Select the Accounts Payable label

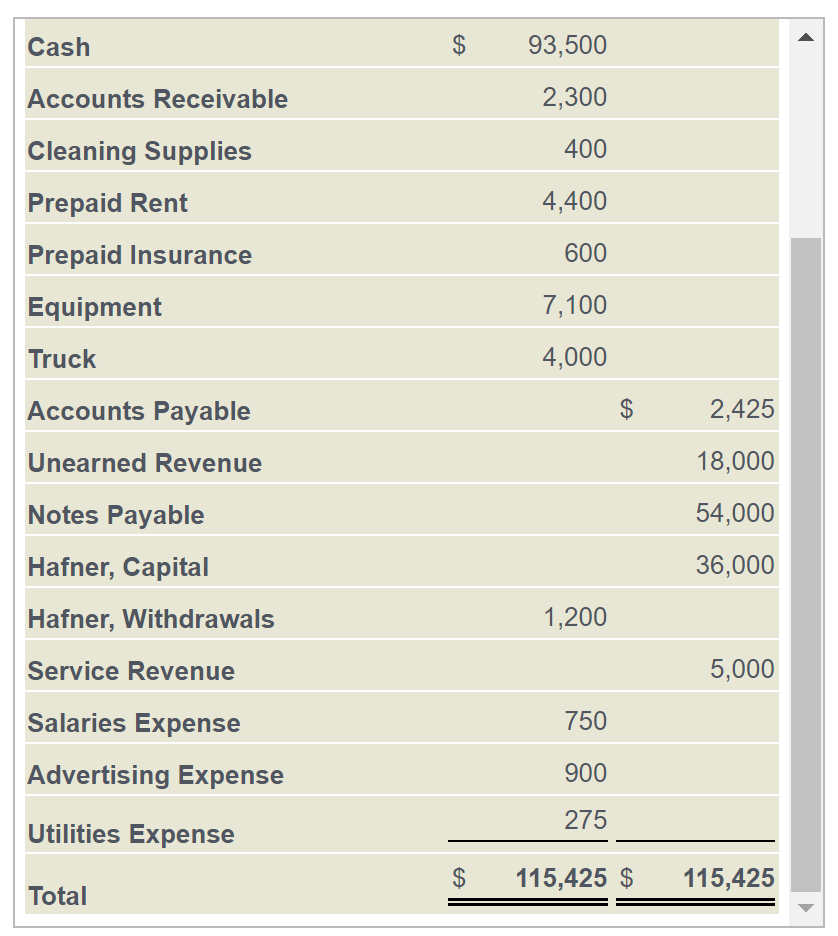139,410
